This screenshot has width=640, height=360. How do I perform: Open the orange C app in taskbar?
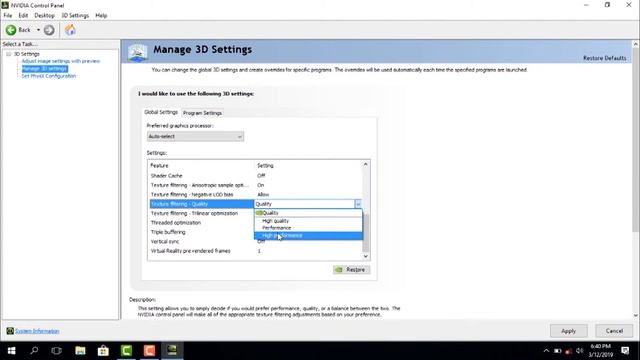pos(149,351)
